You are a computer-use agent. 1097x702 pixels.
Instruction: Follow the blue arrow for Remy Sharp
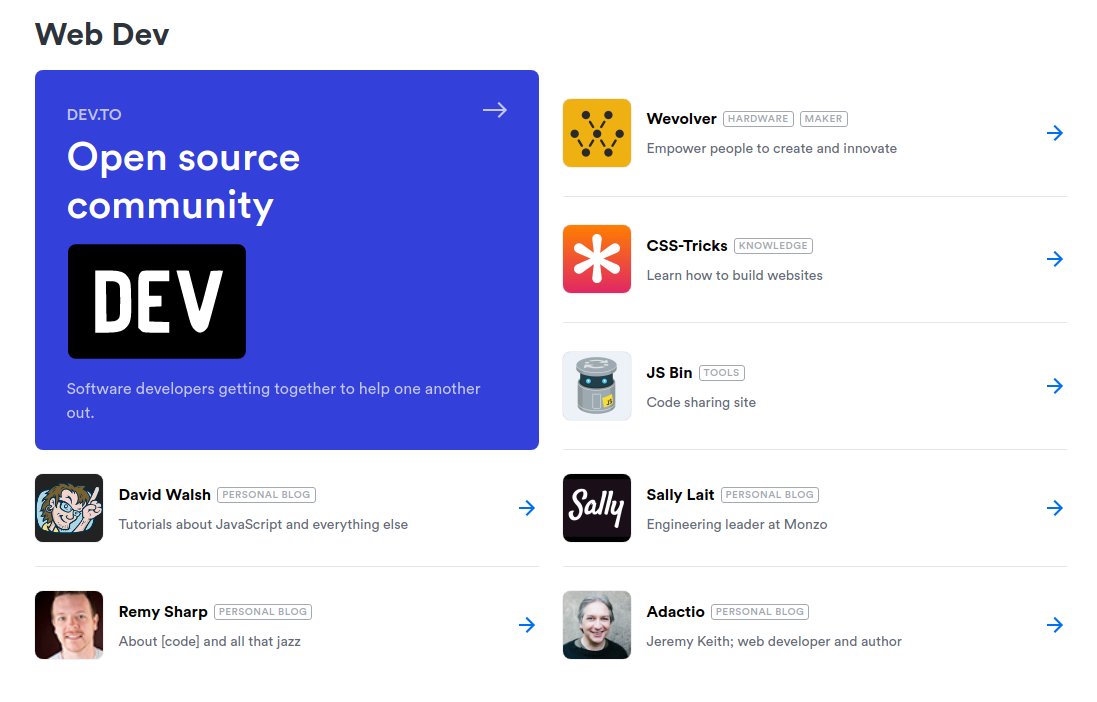click(x=527, y=625)
